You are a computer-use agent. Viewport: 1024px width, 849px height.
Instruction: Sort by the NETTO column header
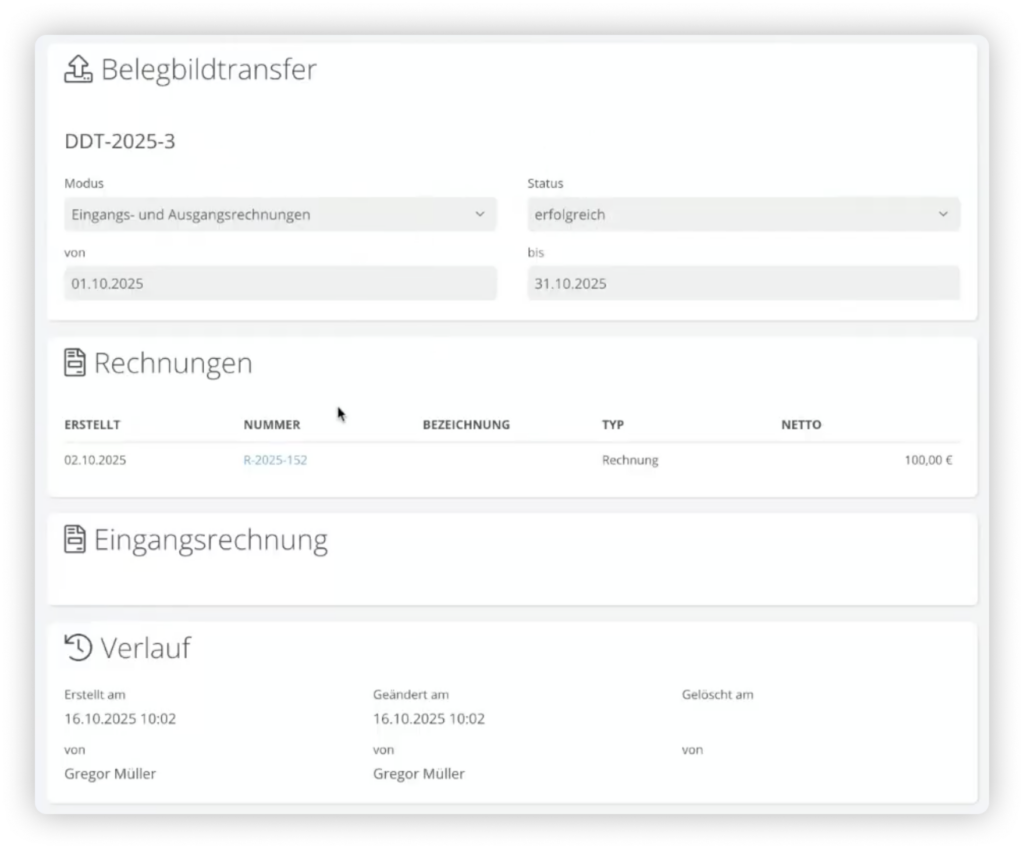click(x=801, y=425)
